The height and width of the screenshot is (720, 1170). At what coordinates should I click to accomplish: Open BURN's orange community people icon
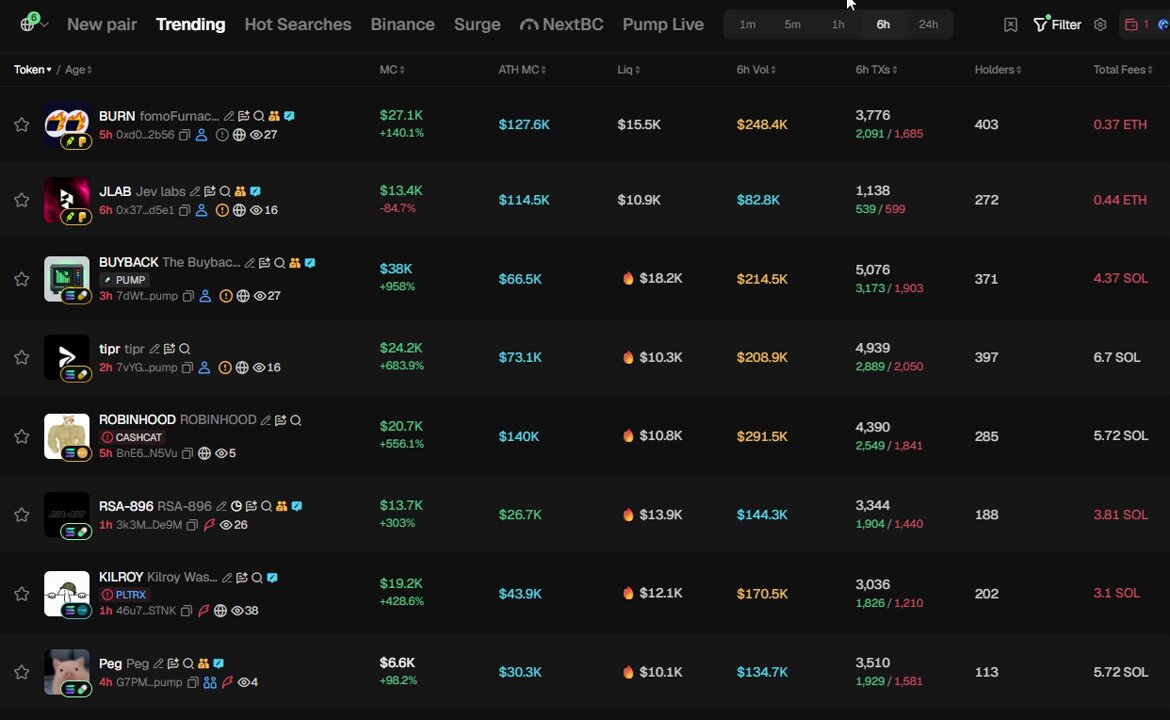click(274, 116)
